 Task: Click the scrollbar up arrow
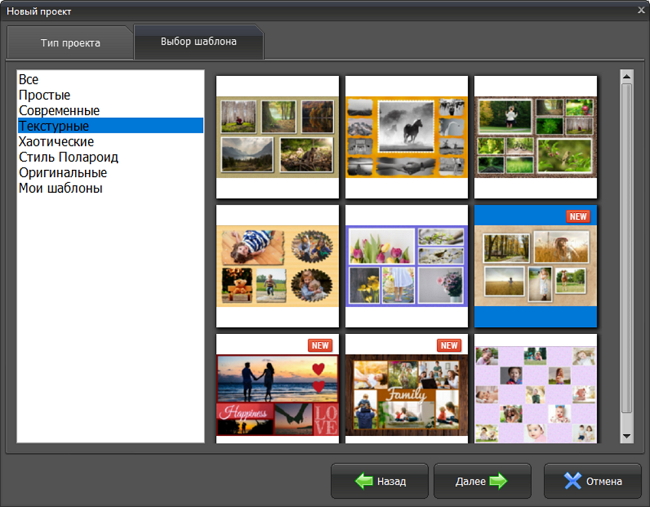pyautogui.click(x=626, y=76)
